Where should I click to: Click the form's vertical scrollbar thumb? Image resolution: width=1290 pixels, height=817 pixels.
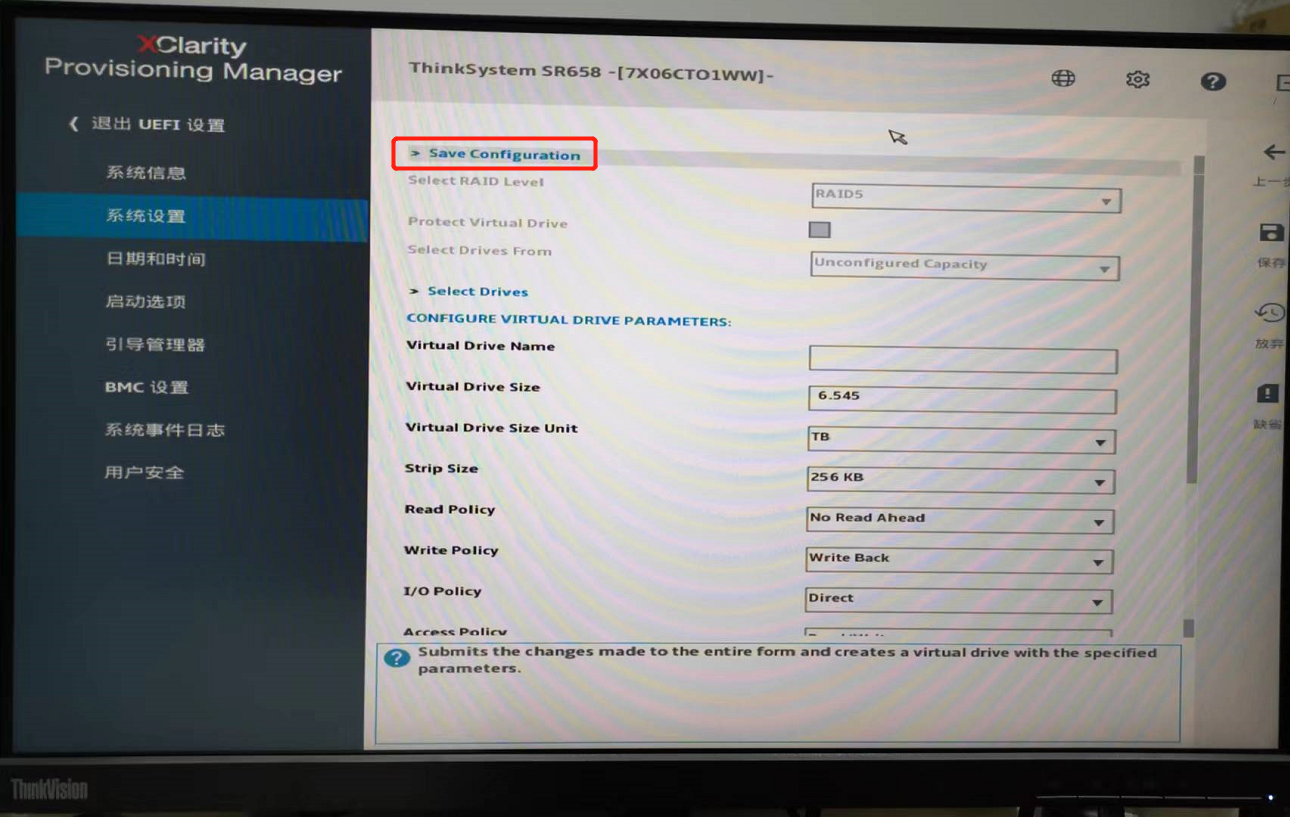pyautogui.click(x=1196, y=320)
